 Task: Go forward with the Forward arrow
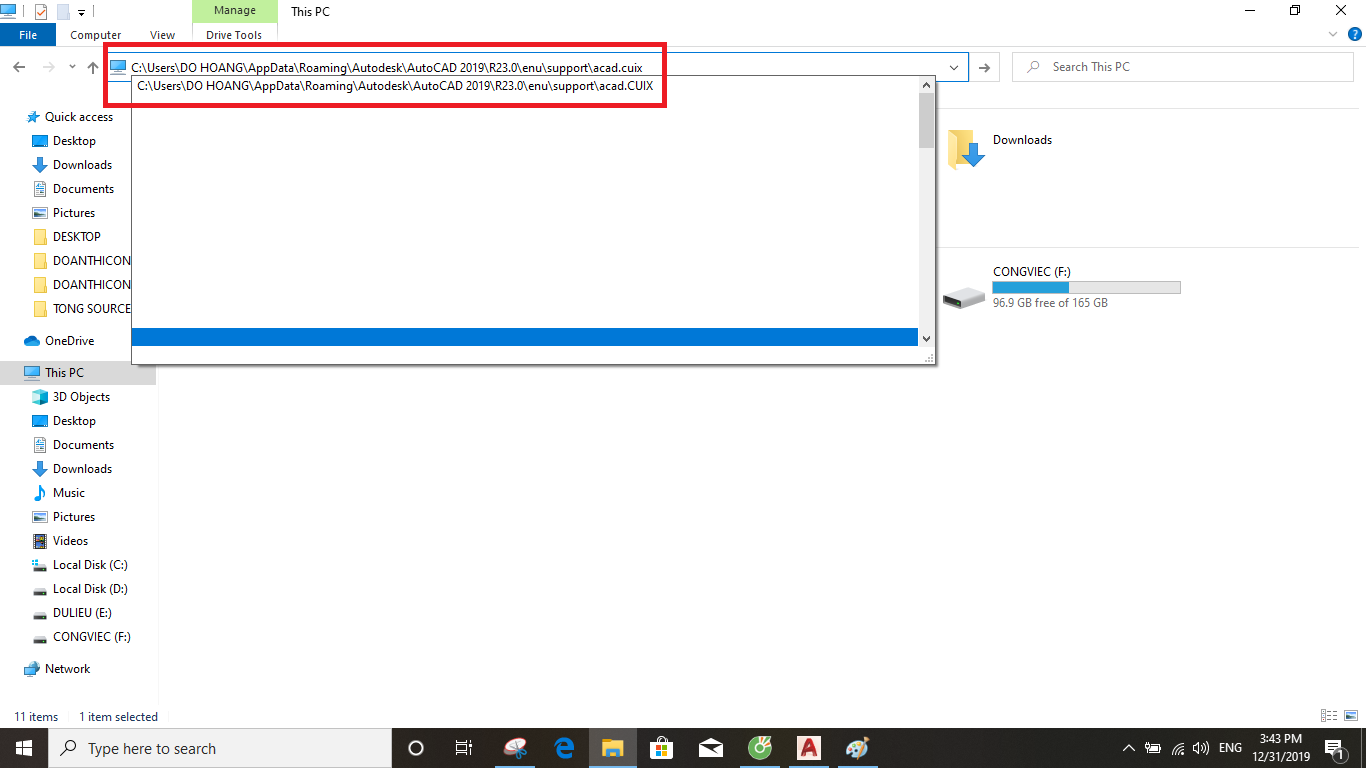[48, 67]
